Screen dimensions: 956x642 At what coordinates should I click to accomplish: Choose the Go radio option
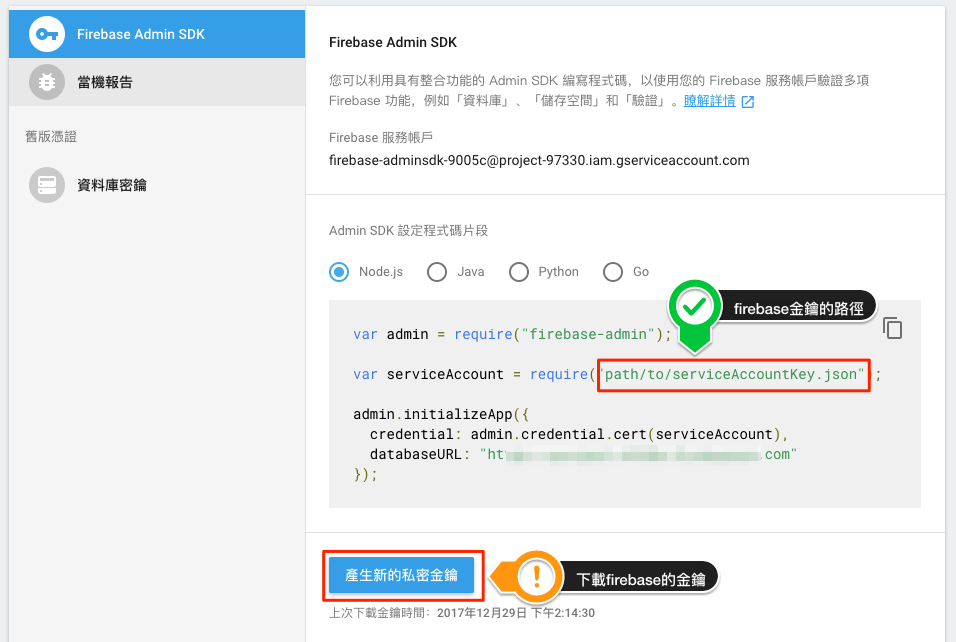[x=613, y=272]
